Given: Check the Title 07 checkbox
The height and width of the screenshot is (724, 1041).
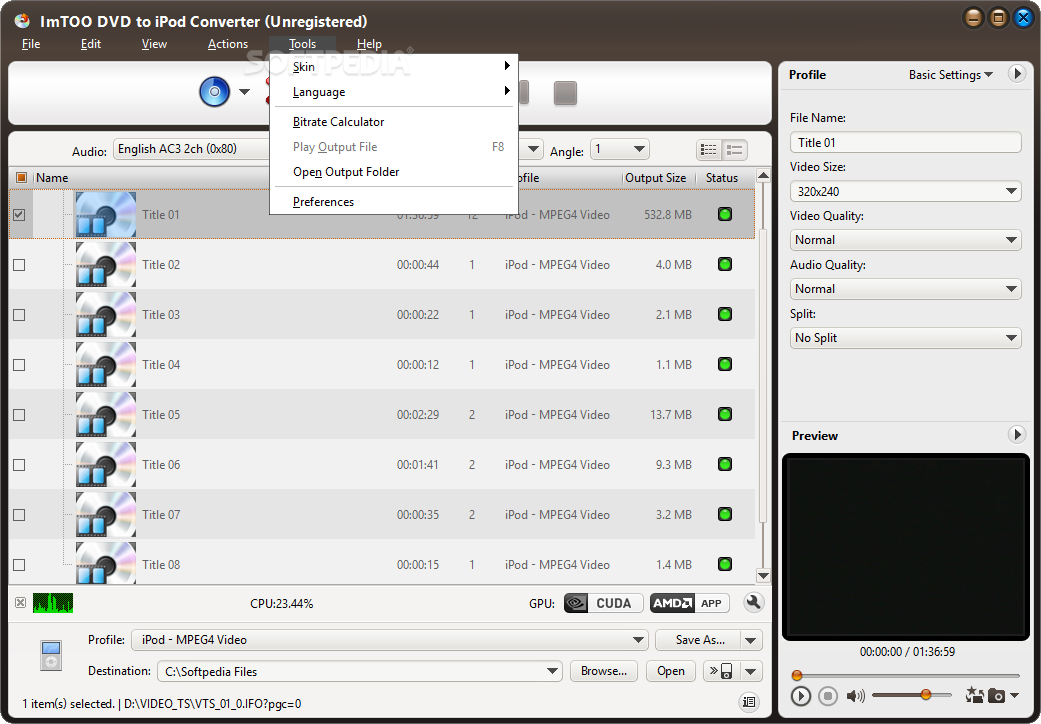Looking at the screenshot, I should pyautogui.click(x=19, y=515).
